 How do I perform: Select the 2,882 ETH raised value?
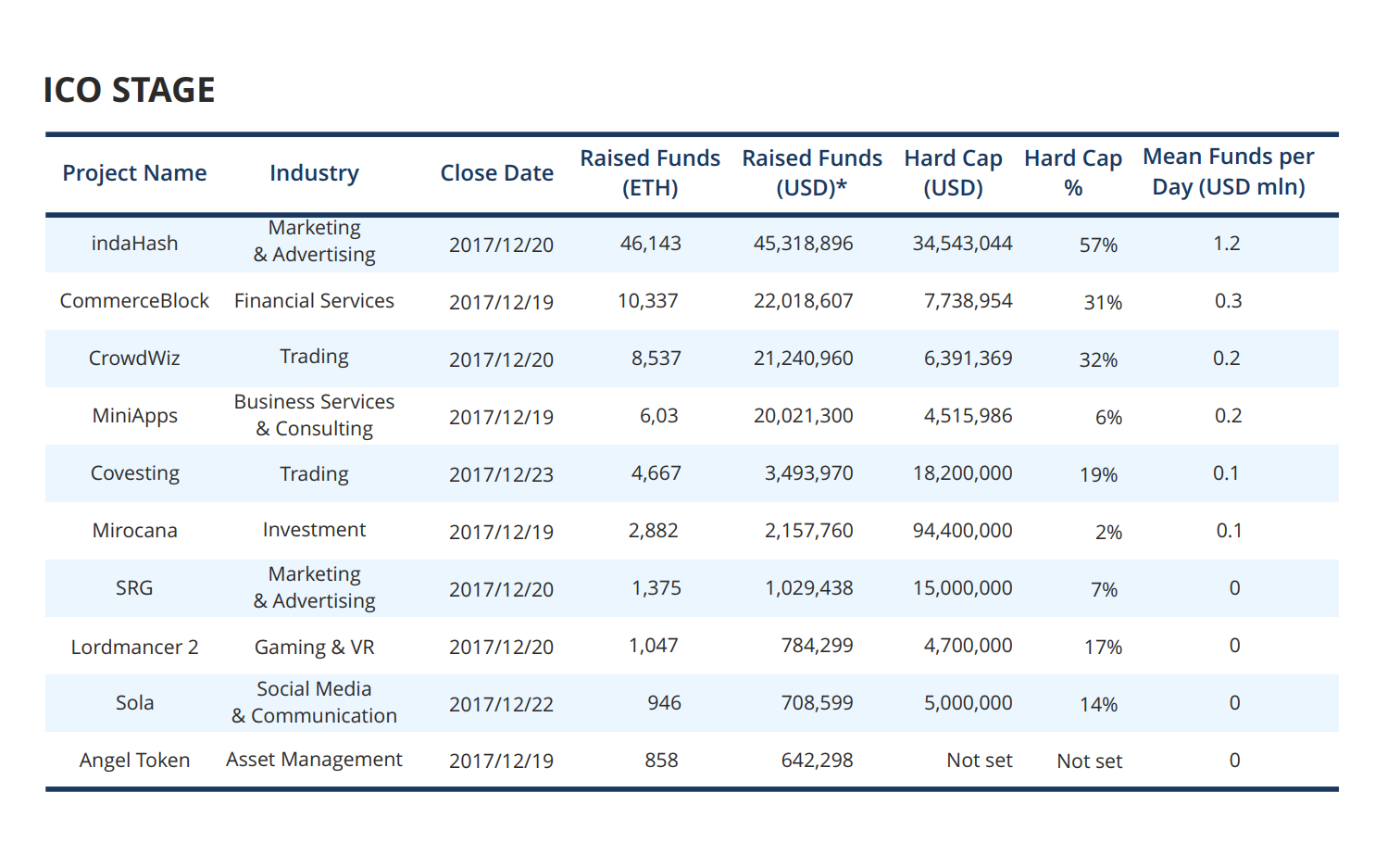(x=654, y=531)
